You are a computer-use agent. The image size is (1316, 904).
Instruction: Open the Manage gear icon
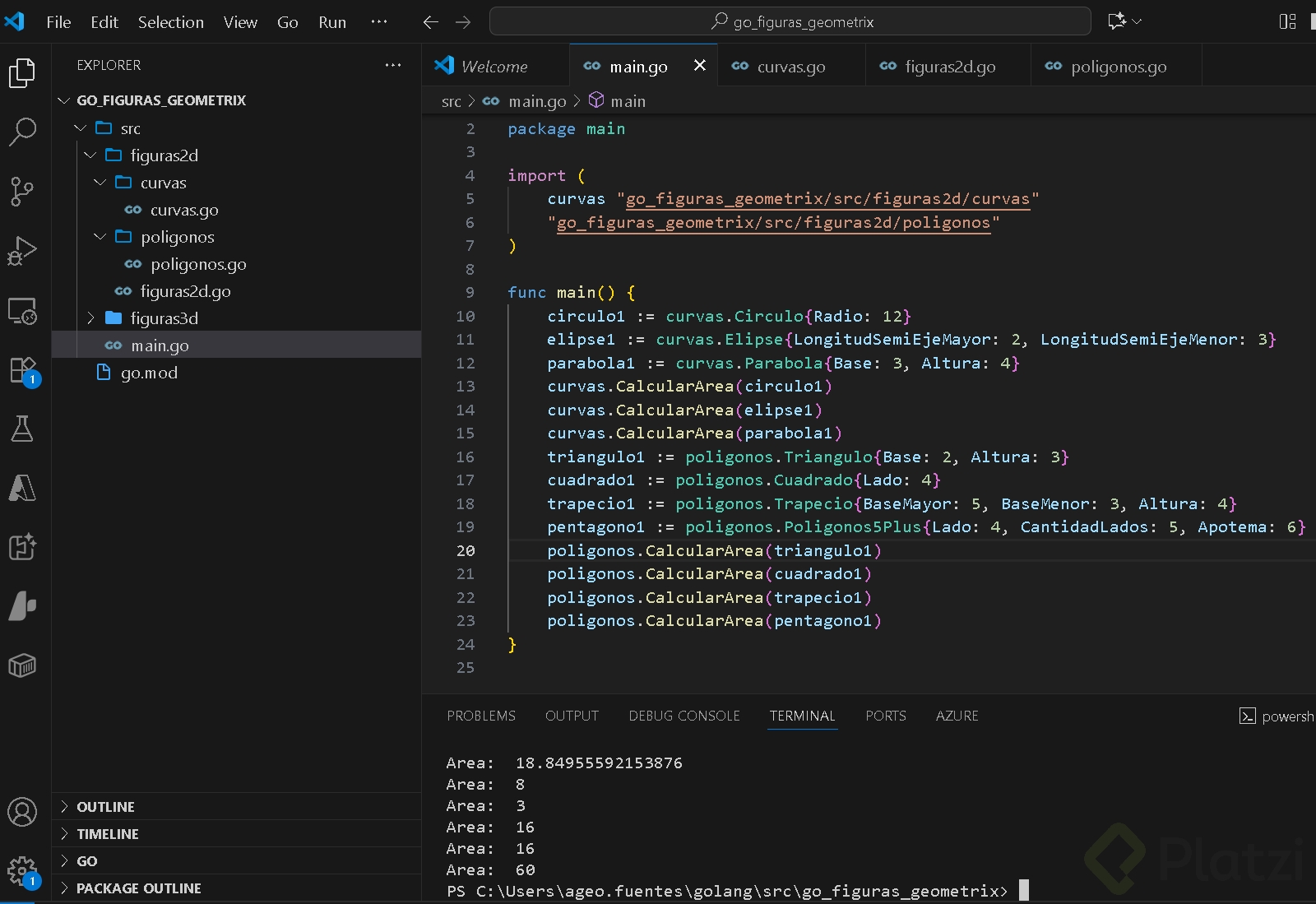[x=22, y=870]
